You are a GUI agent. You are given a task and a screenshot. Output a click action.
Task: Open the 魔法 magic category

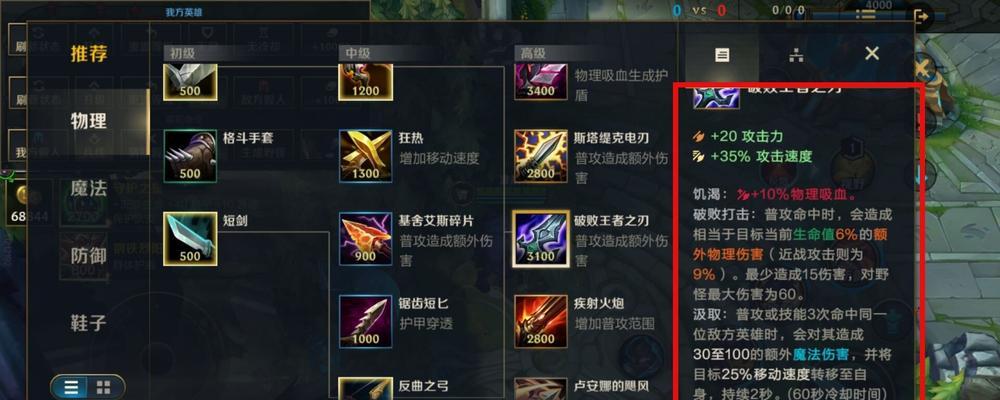coord(89,189)
